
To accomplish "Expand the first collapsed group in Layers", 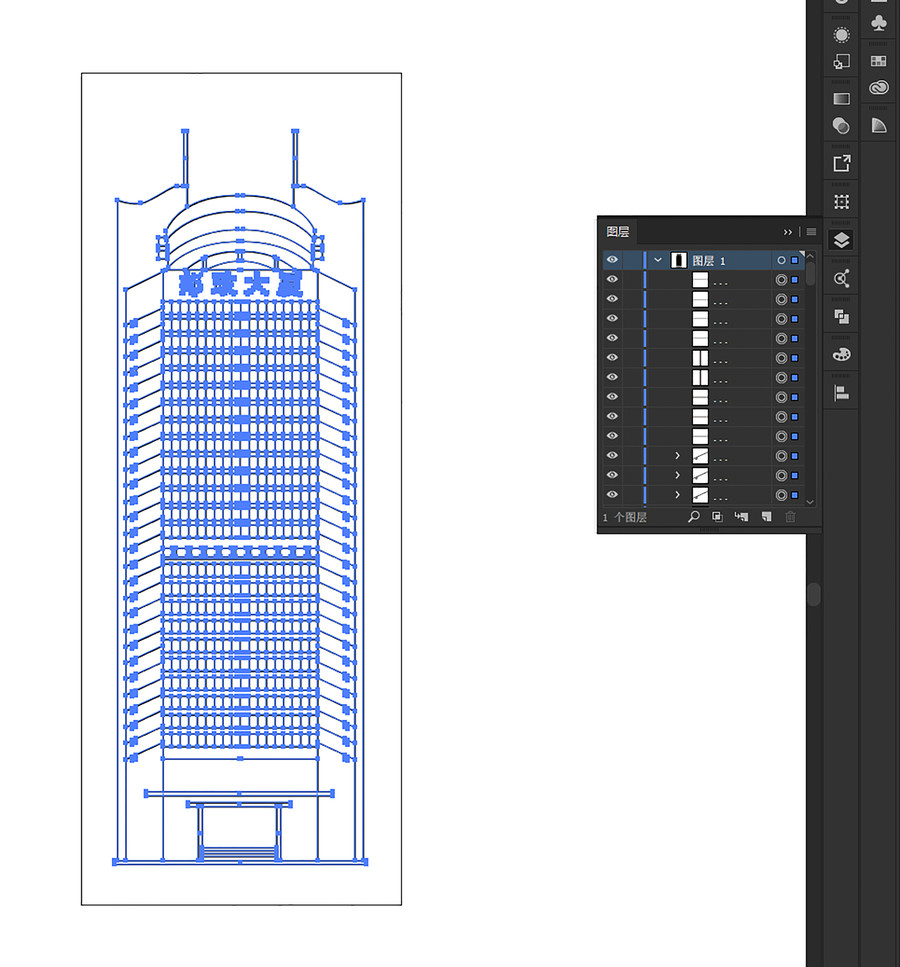I will point(677,456).
